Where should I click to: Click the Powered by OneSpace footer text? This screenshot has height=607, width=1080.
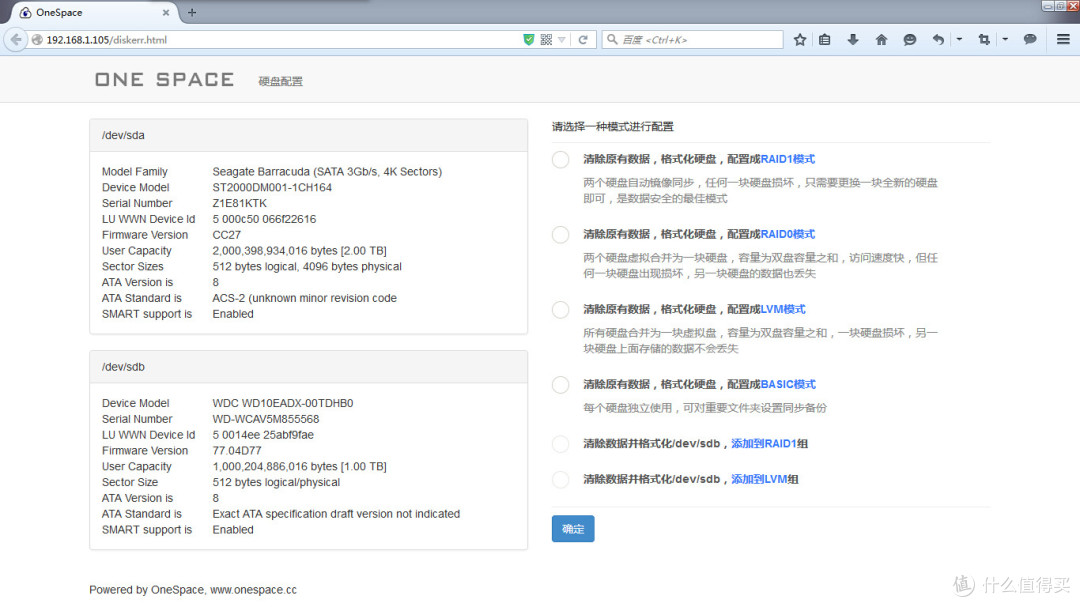pos(193,590)
